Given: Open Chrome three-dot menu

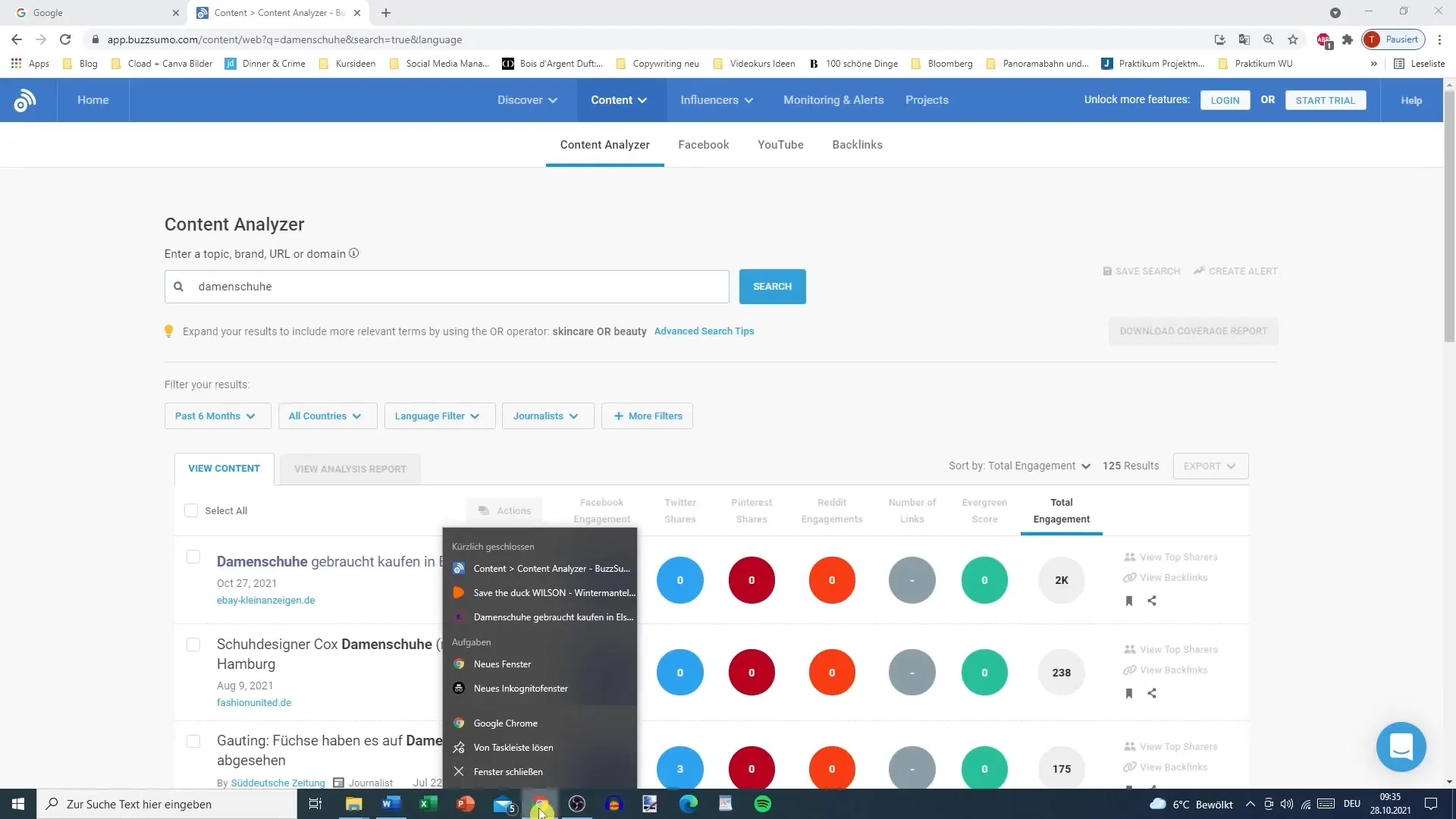Looking at the screenshot, I should click(1439, 39).
